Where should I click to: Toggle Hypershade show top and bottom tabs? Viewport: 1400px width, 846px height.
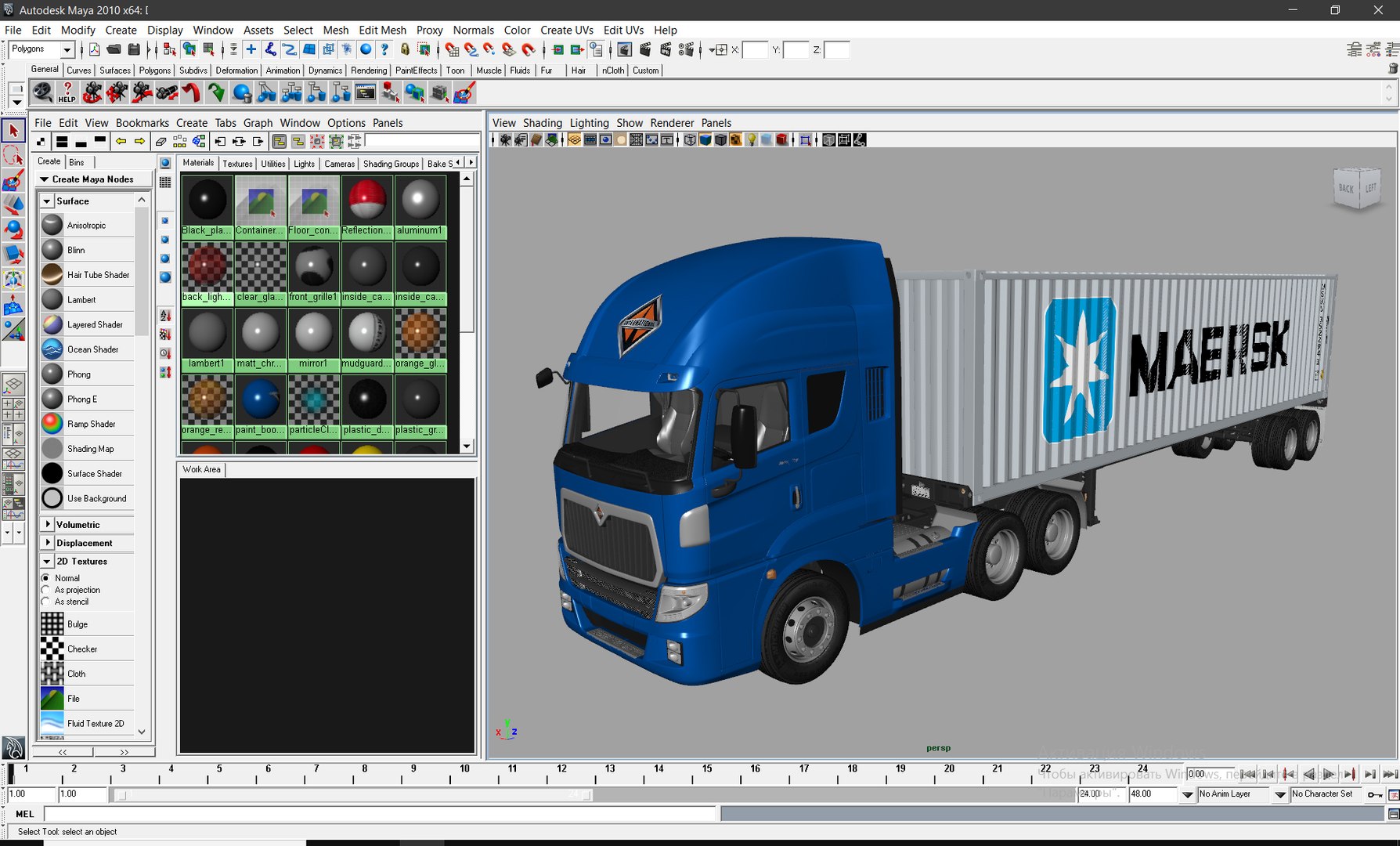coord(62,141)
